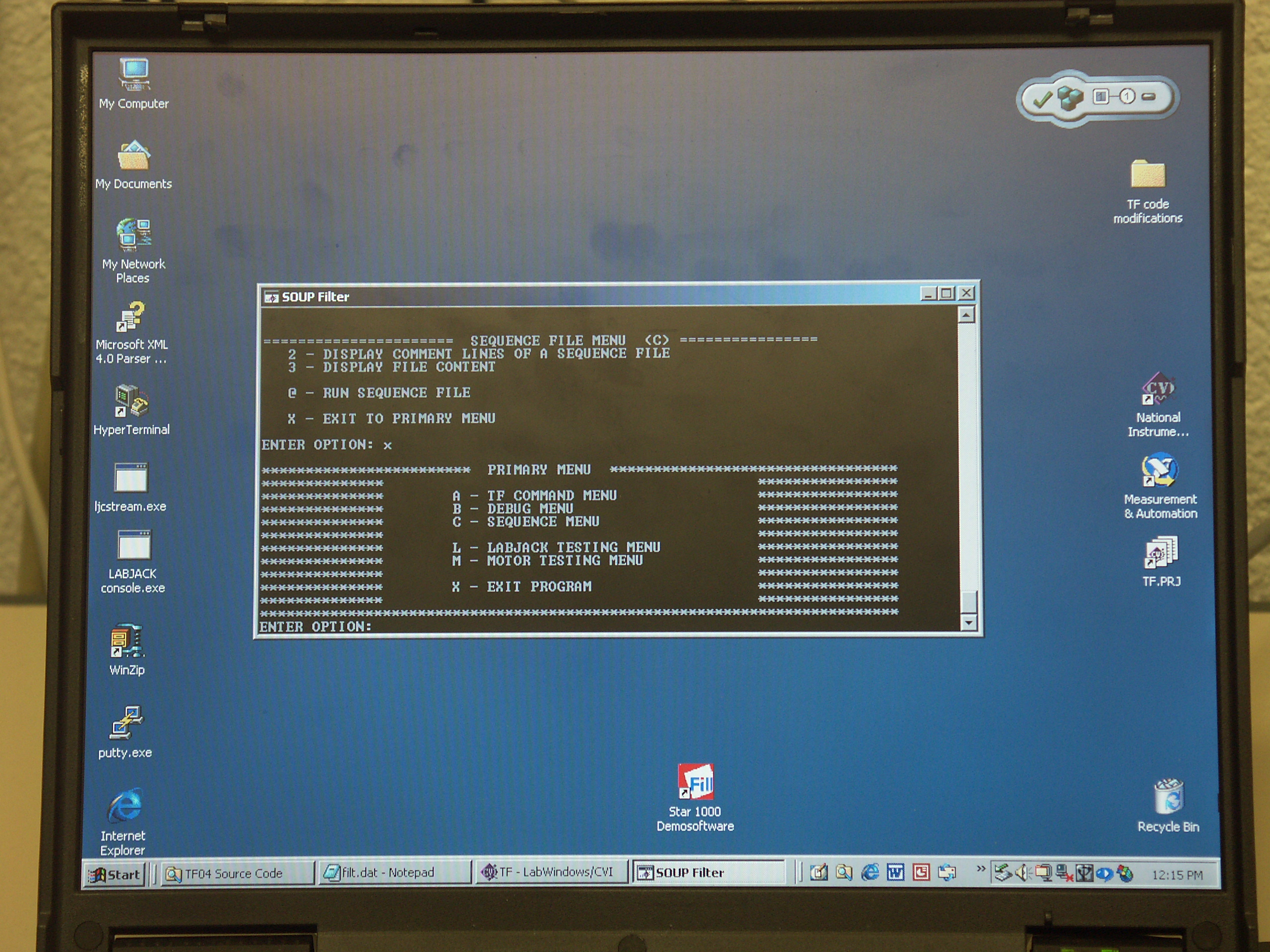
Task: Click the console scrollbar up arrow
Action: (967, 315)
